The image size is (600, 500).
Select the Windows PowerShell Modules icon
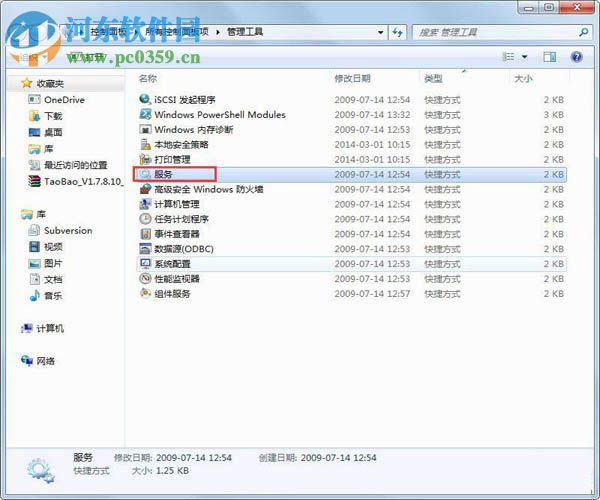point(145,114)
